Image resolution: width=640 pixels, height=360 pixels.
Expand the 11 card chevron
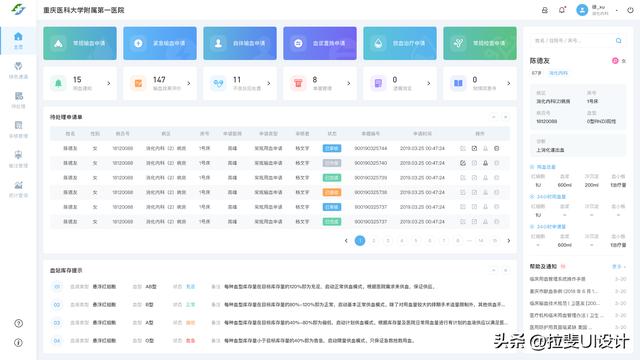(269, 83)
